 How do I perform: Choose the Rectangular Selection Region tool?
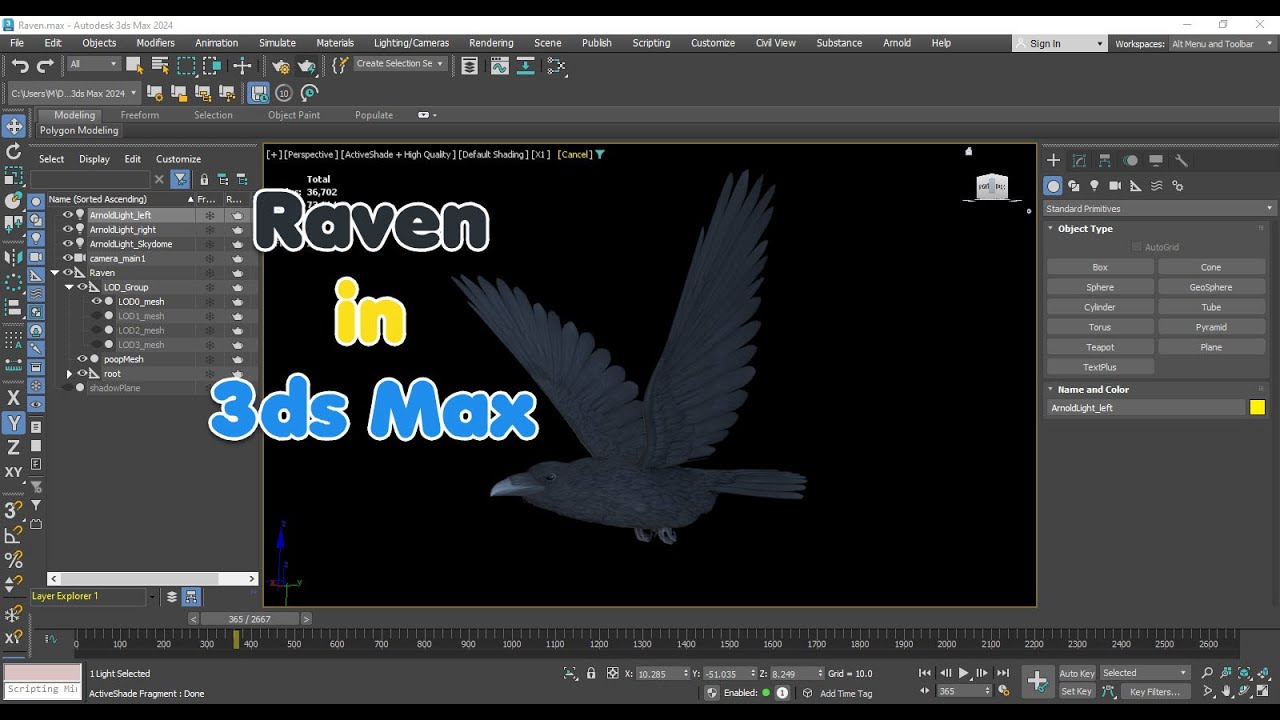pyautogui.click(x=186, y=66)
